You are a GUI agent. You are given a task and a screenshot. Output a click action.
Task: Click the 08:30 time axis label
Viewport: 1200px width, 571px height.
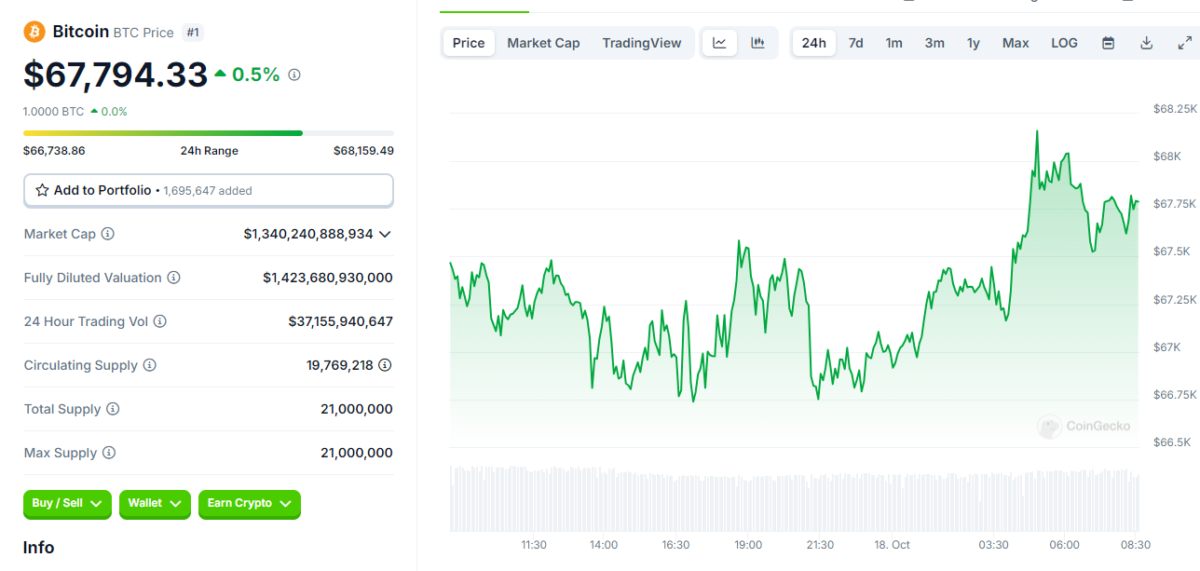1136,545
